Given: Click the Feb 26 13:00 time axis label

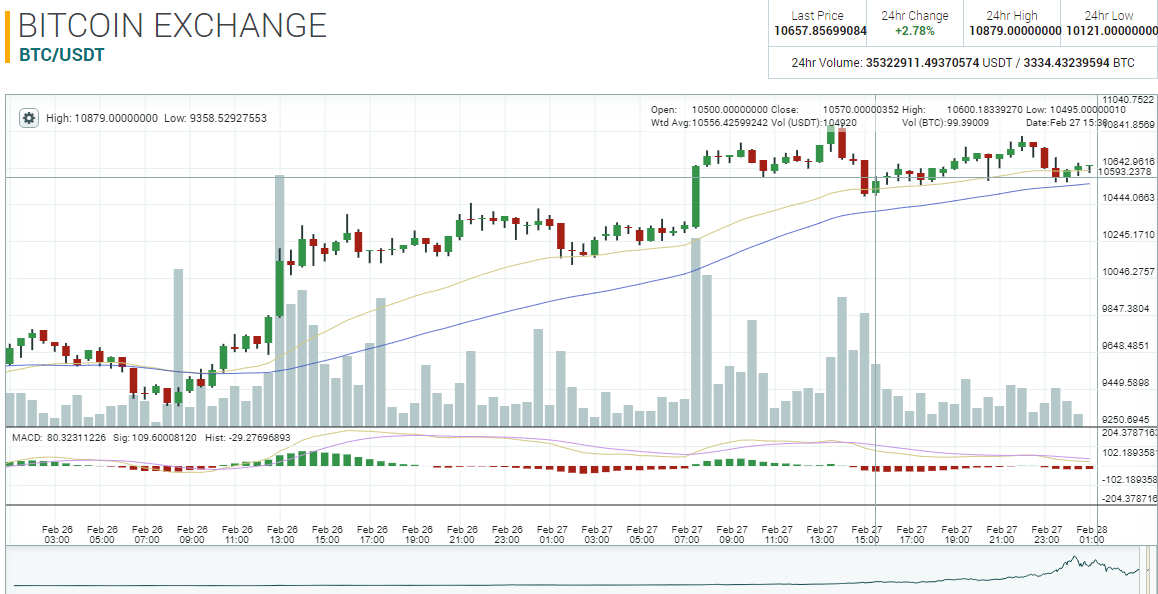Looking at the screenshot, I should coord(282,534).
